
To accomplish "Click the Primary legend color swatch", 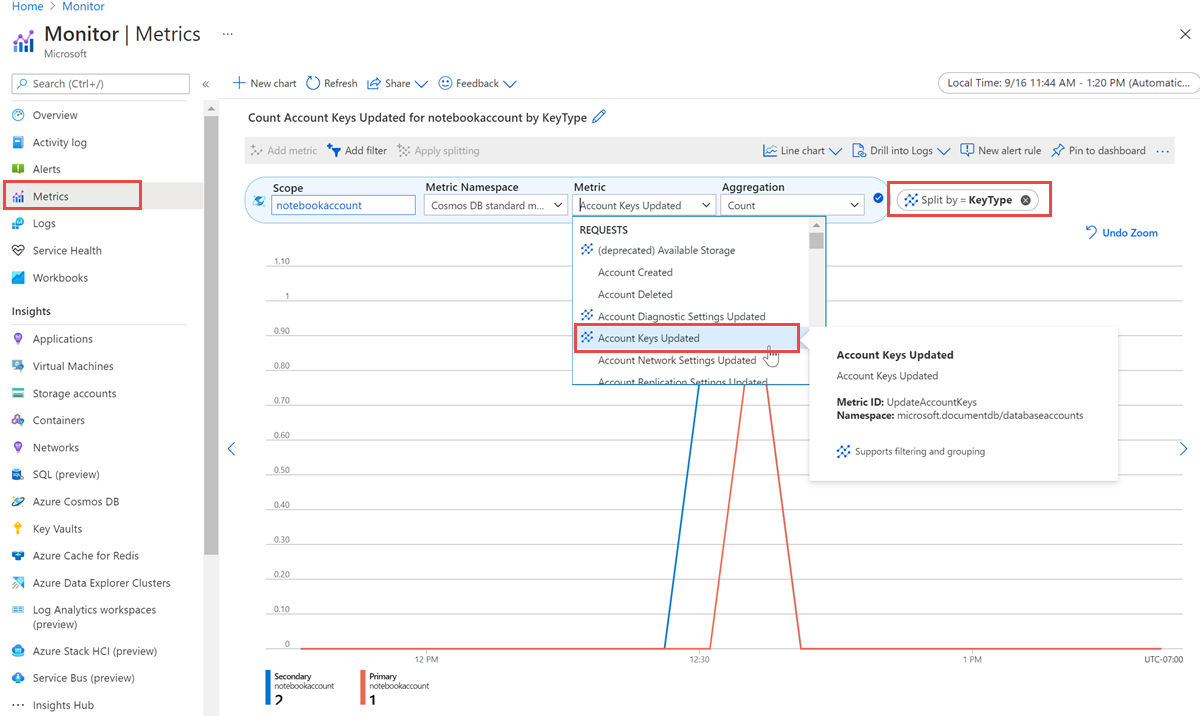I will (362, 687).
